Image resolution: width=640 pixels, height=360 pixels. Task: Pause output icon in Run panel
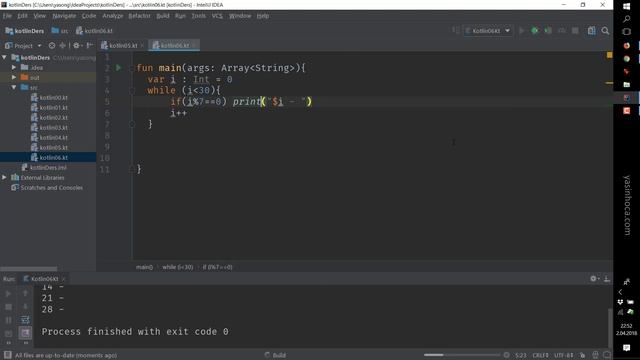pos(8,320)
